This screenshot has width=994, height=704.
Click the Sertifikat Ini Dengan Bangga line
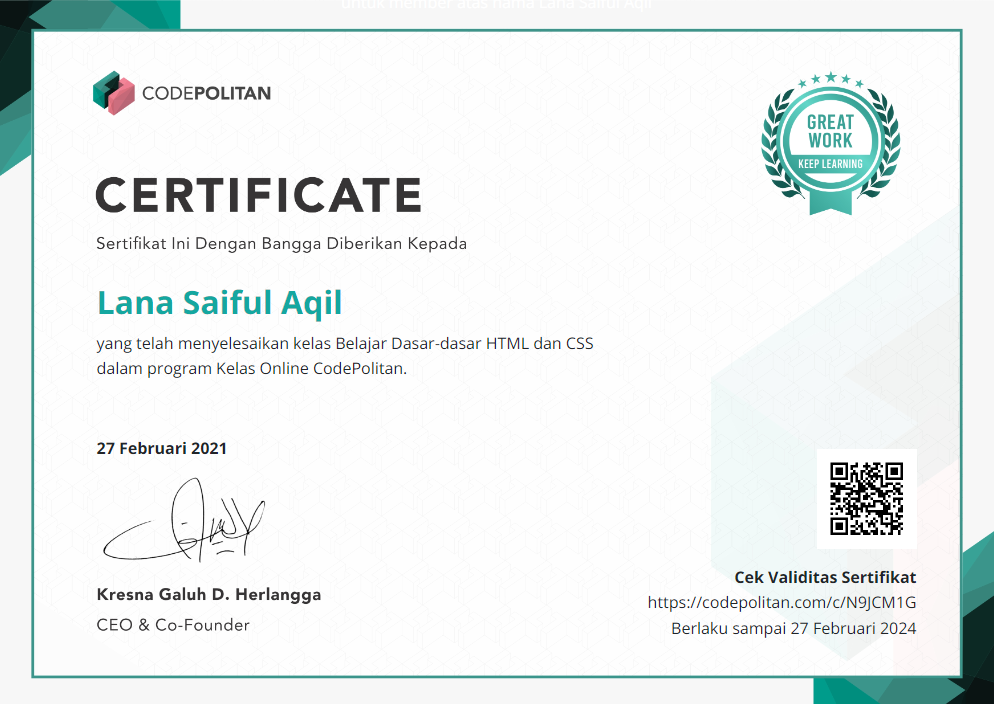(x=281, y=243)
